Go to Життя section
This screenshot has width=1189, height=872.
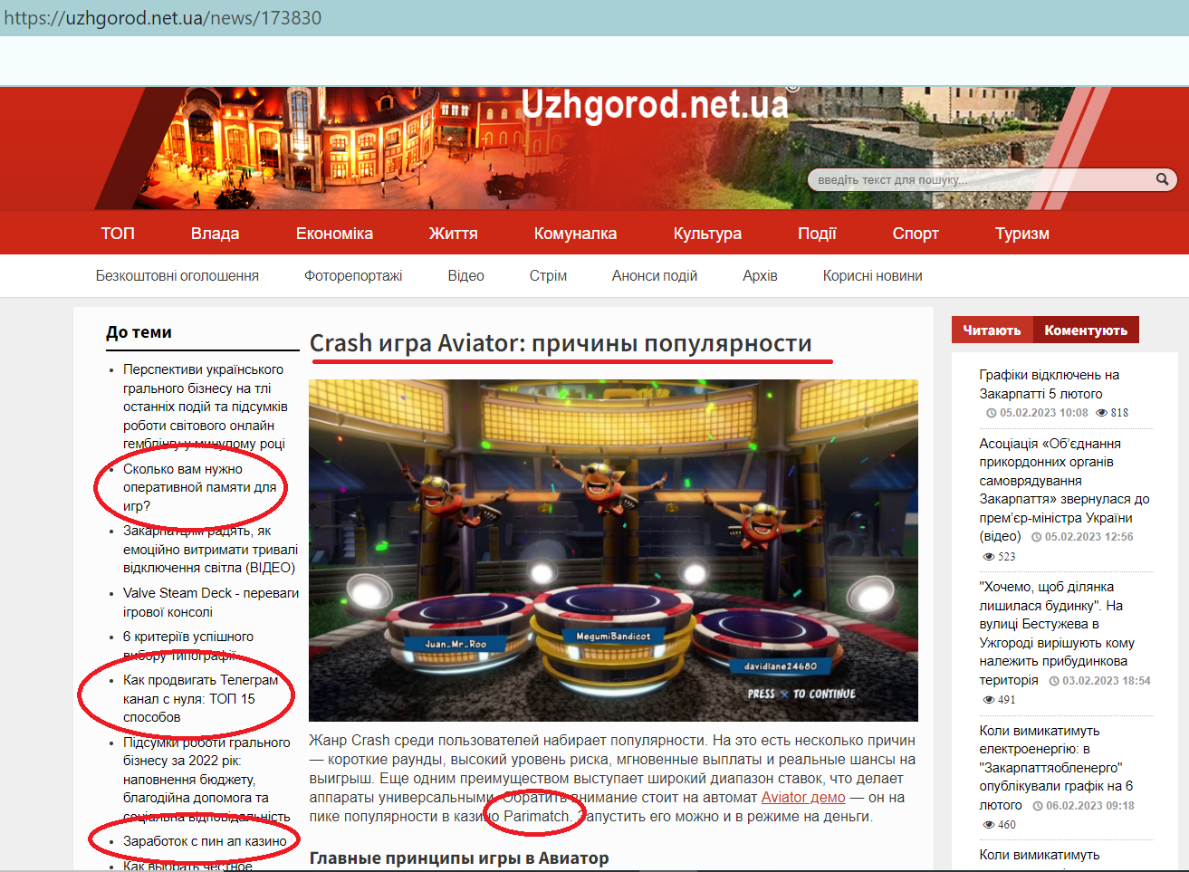(453, 234)
